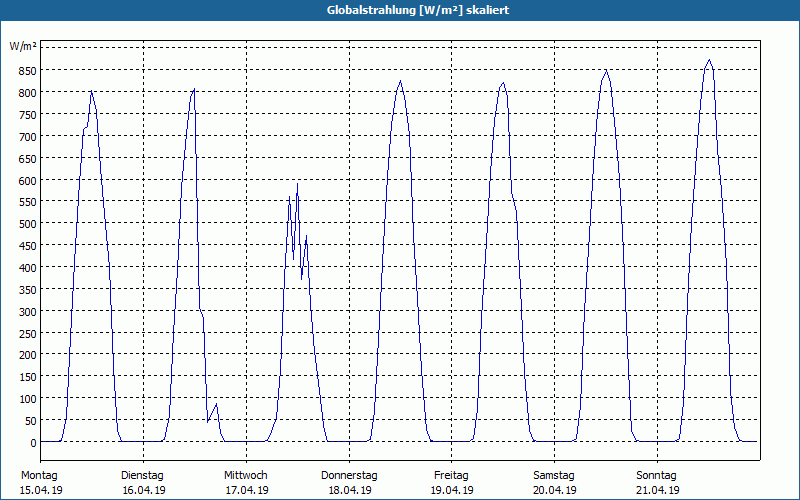Image resolution: width=800 pixels, height=500 pixels.
Task: Click the Dienstag day label
Action: click(142, 476)
